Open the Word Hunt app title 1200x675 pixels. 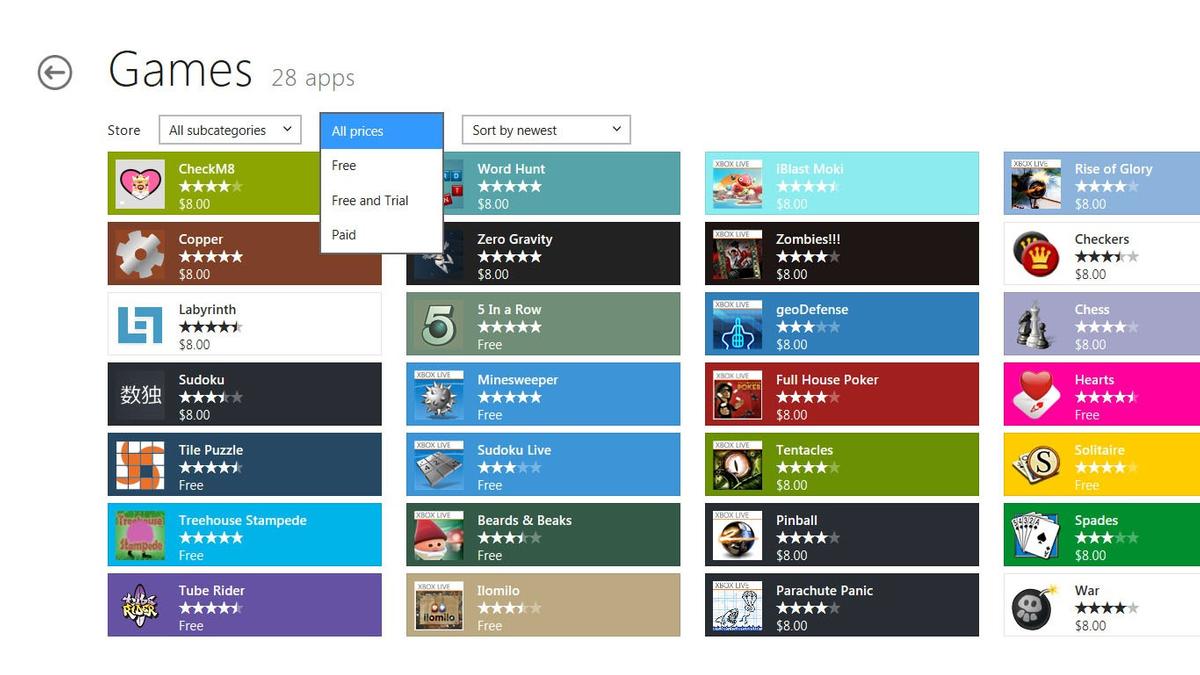[511, 169]
